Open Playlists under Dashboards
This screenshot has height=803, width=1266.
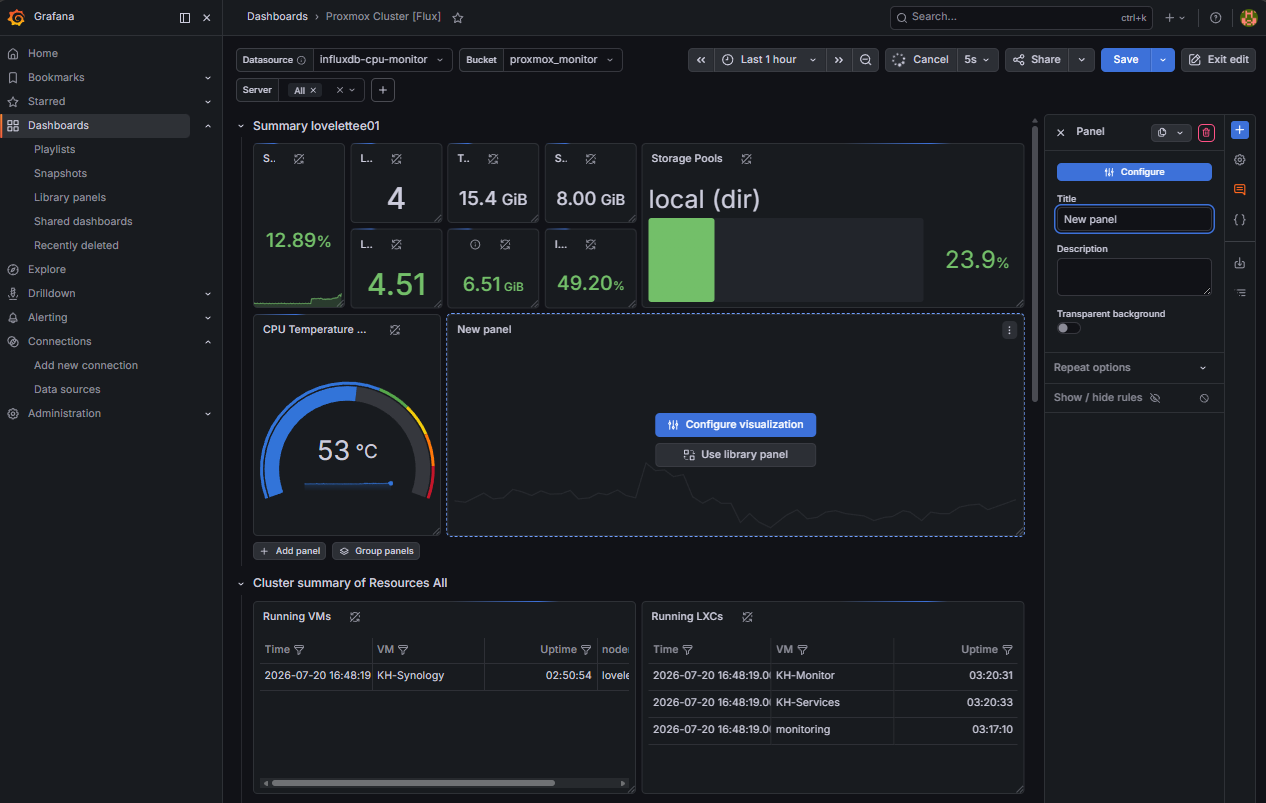(55, 150)
